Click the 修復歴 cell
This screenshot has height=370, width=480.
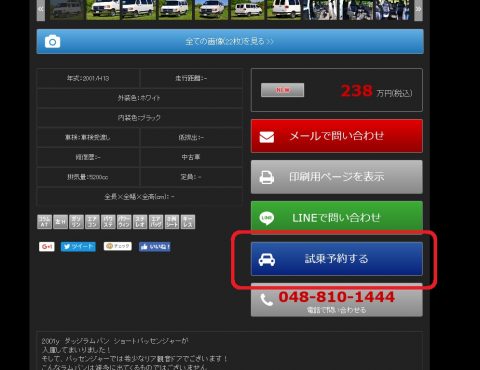(x=88, y=157)
